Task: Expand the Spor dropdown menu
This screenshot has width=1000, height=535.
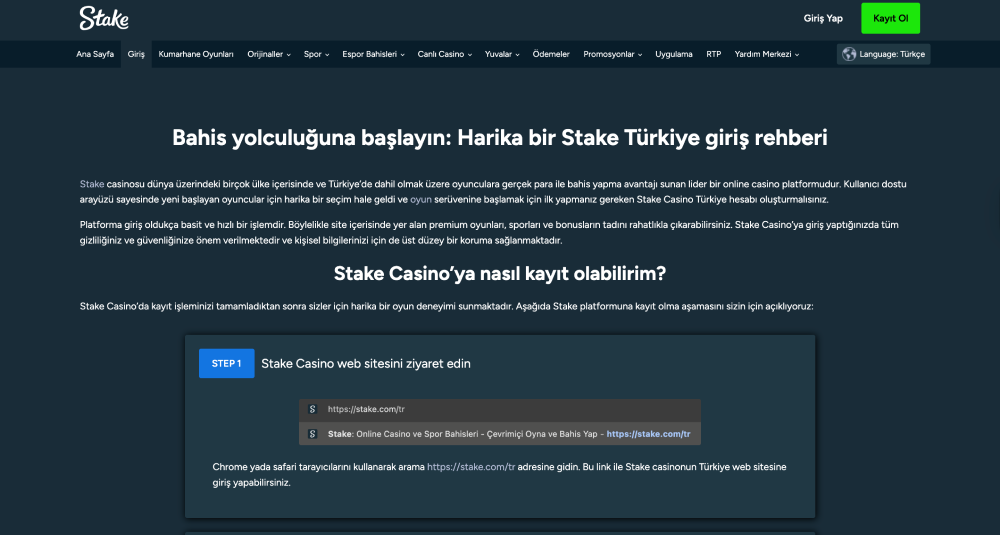Action: click(x=316, y=54)
